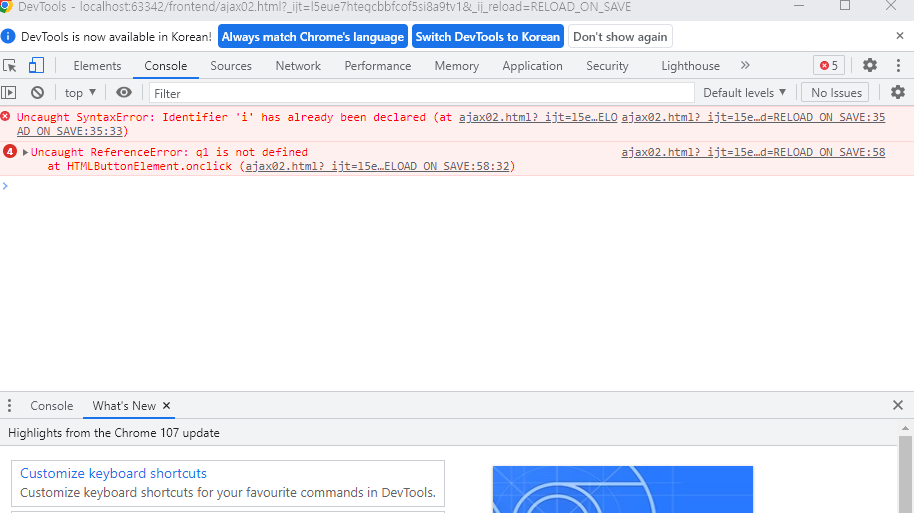Open the Default levels dropdown
Viewport: 914px width, 513px height.
(744, 93)
